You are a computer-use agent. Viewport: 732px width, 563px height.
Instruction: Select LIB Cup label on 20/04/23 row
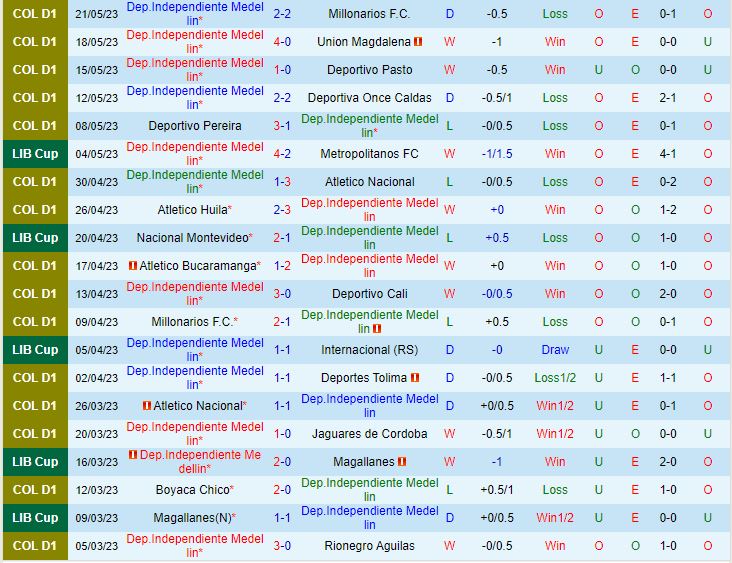coord(35,238)
